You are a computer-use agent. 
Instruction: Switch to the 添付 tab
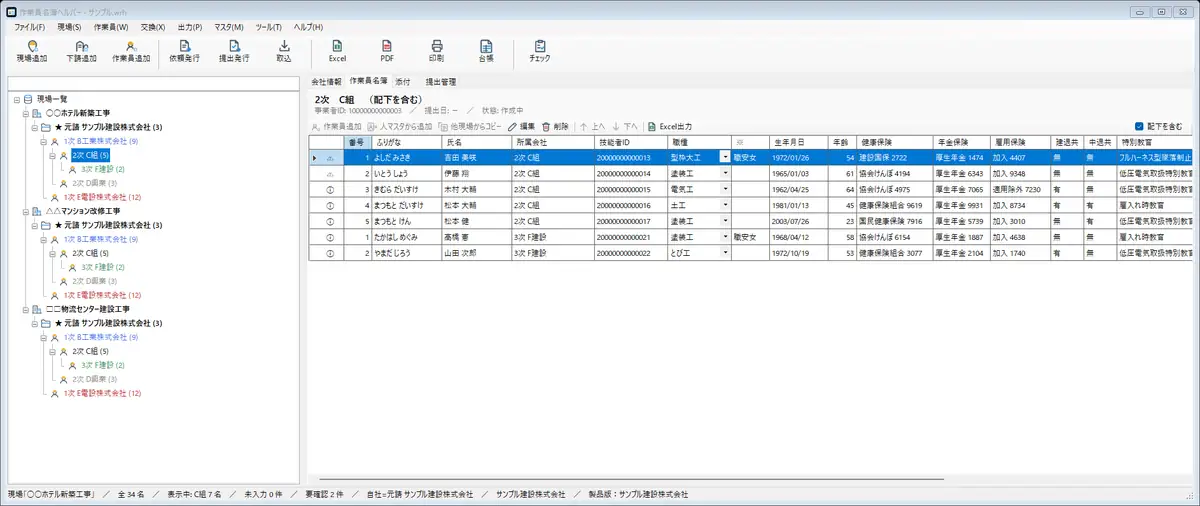click(403, 81)
